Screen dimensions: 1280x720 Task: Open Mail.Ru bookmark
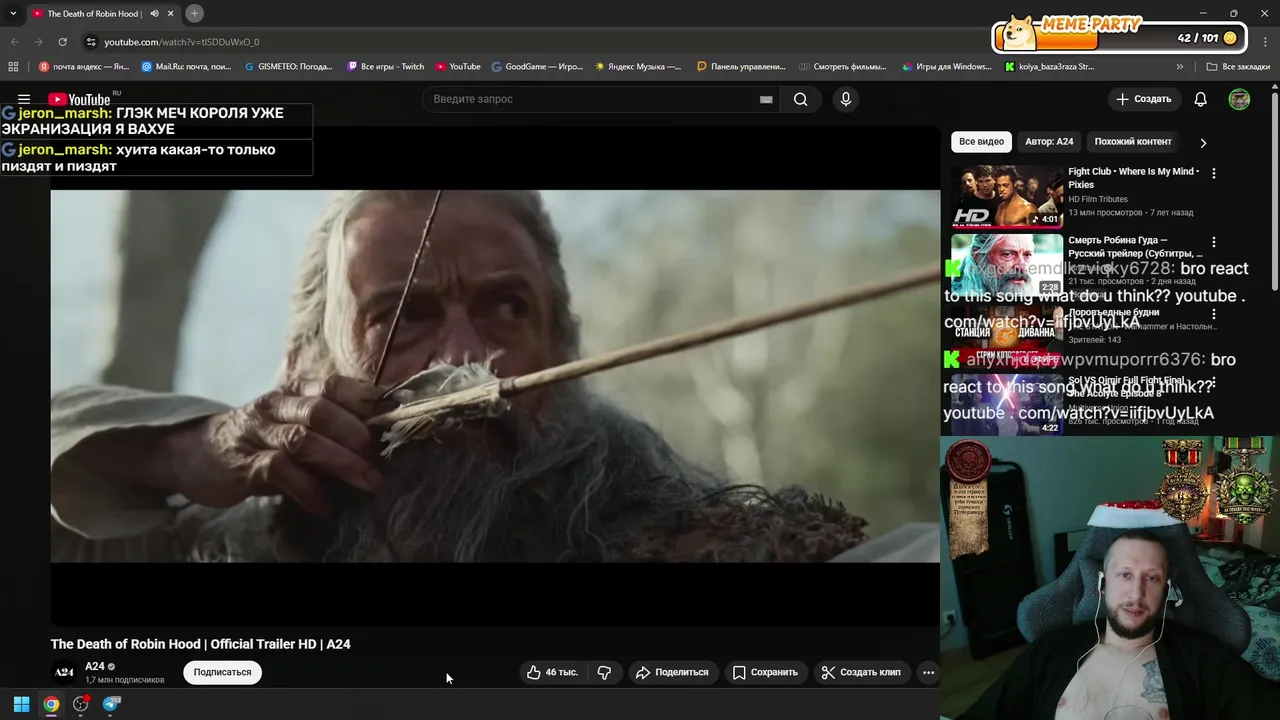click(x=187, y=67)
